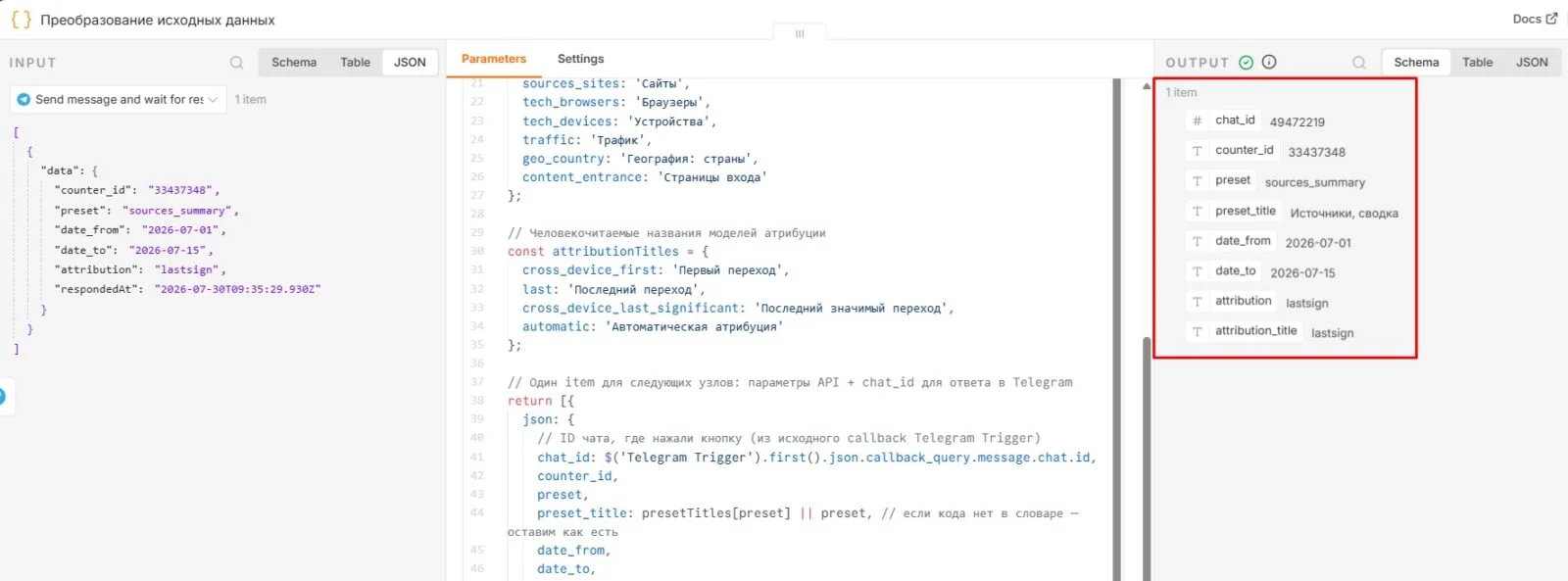Switch OUTPUT panel to JSON view
The height and width of the screenshot is (581, 1568).
pos(1532,63)
